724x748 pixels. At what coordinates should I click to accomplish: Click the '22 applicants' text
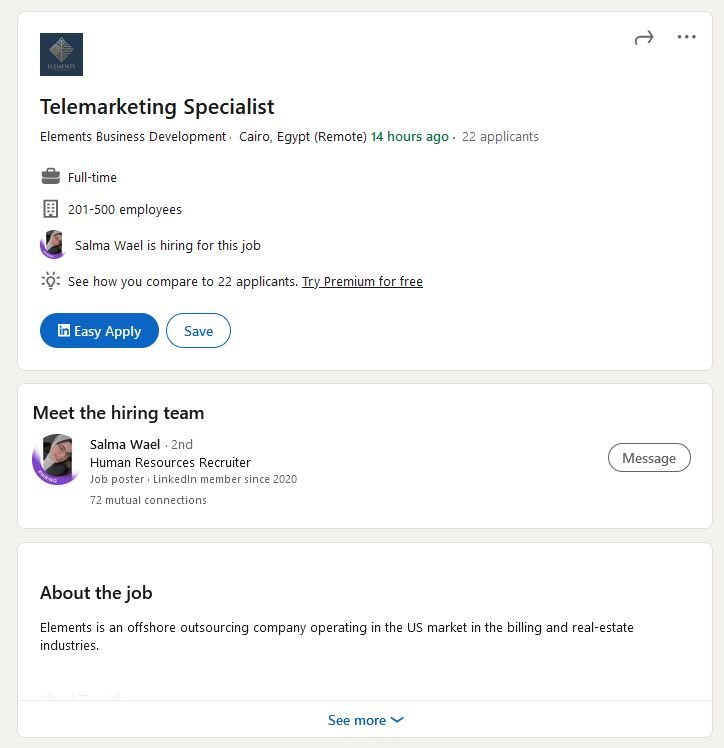pos(500,137)
